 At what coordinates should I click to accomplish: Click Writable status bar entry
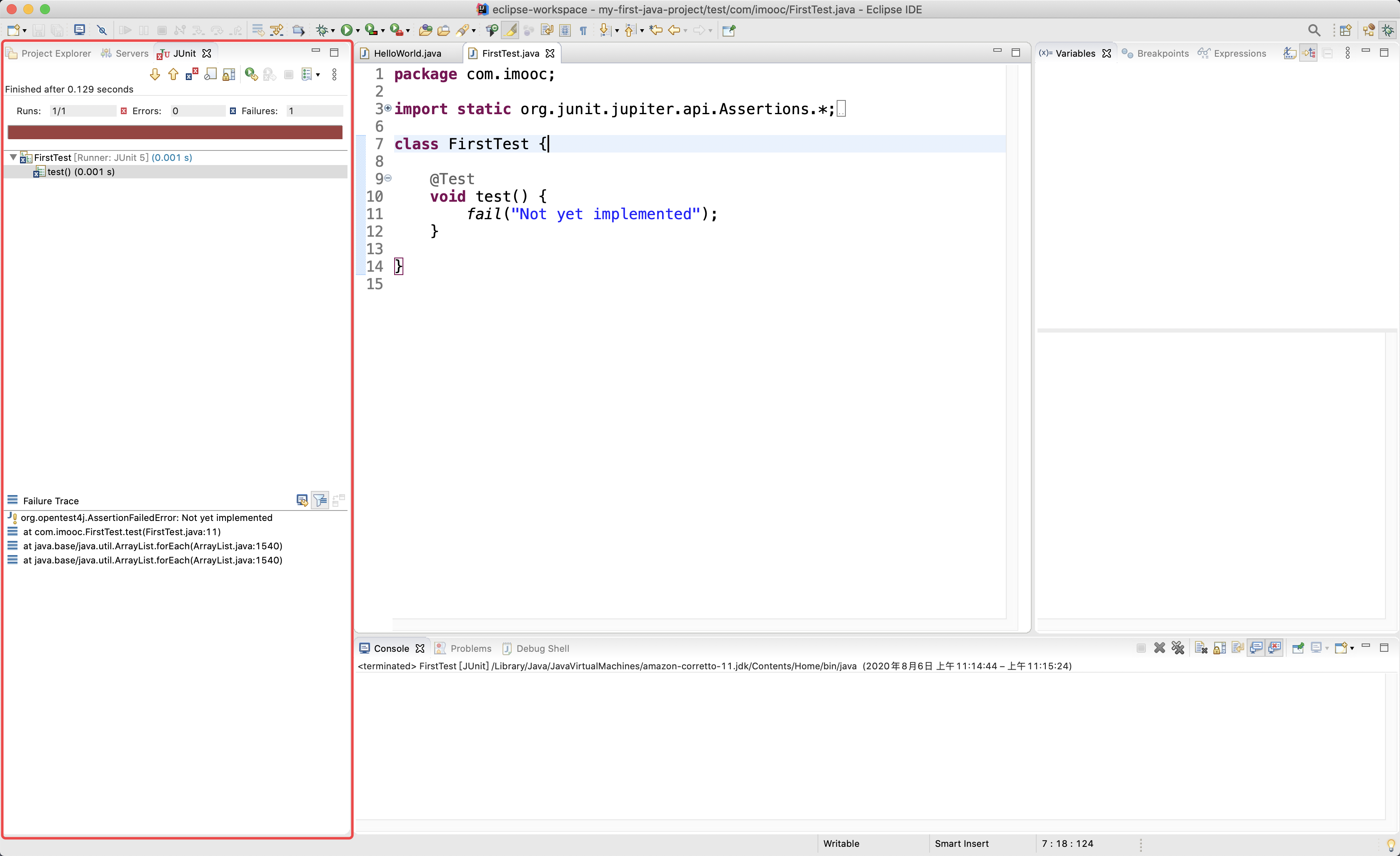[842, 843]
